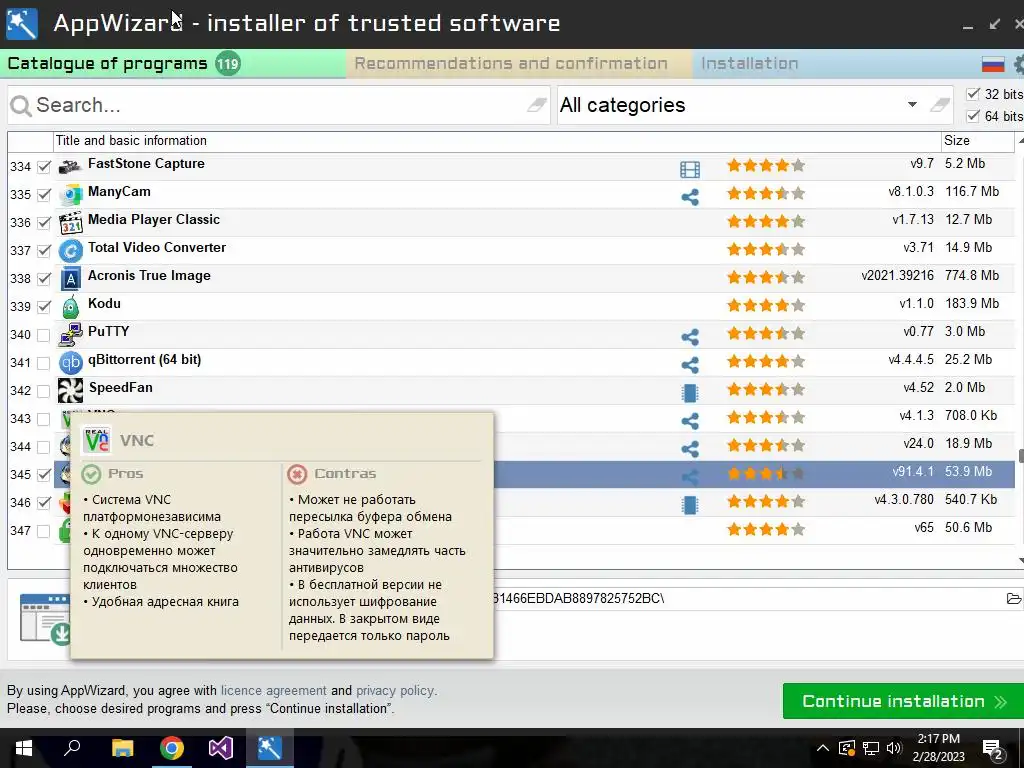Click the Total Video Converter icon

click(x=71, y=251)
